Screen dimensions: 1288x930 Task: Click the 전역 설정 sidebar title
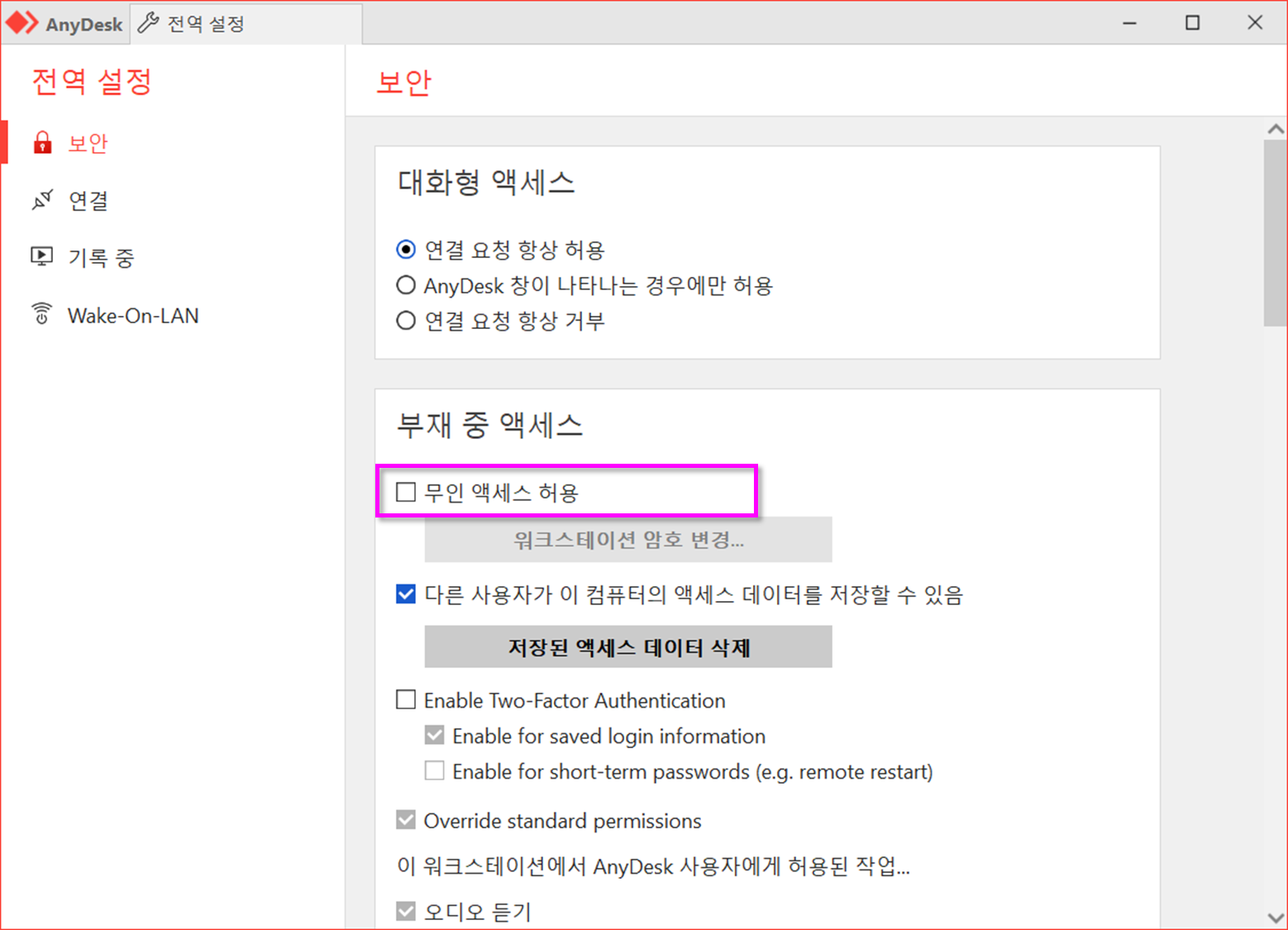(92, 81)
